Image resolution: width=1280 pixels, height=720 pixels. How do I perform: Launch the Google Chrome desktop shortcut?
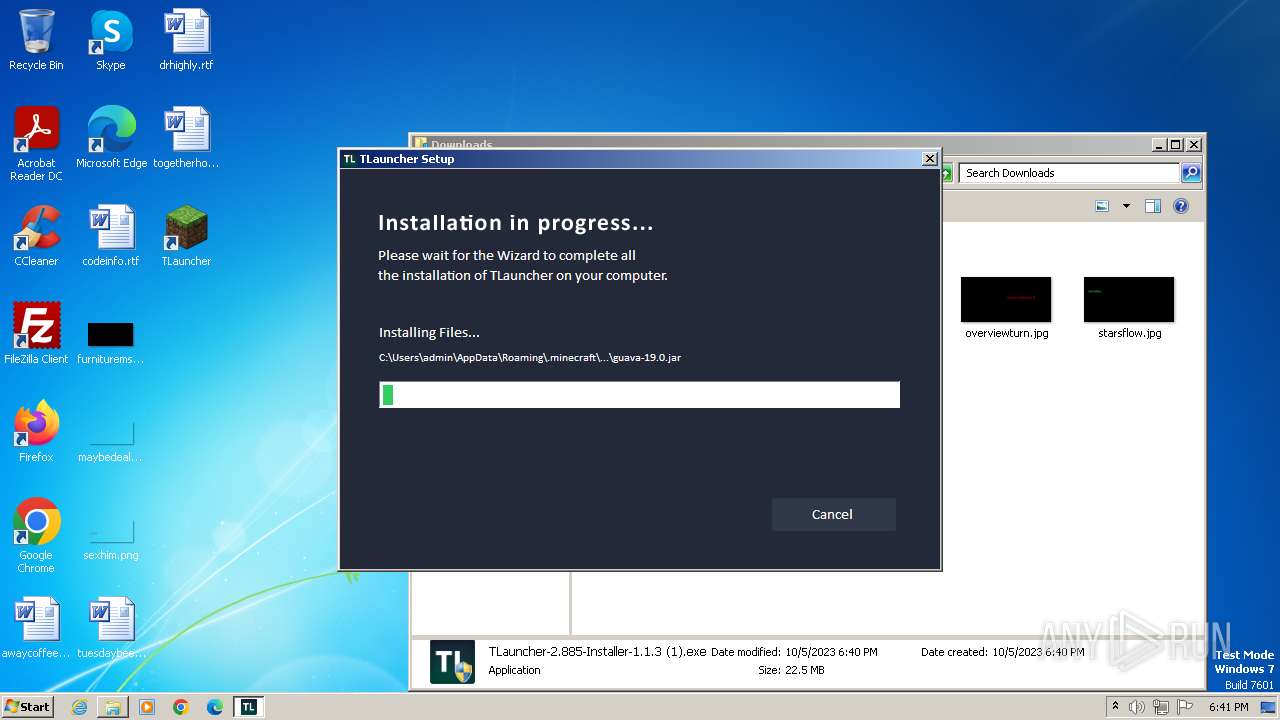pyautogui.click(x=36, y=536)
